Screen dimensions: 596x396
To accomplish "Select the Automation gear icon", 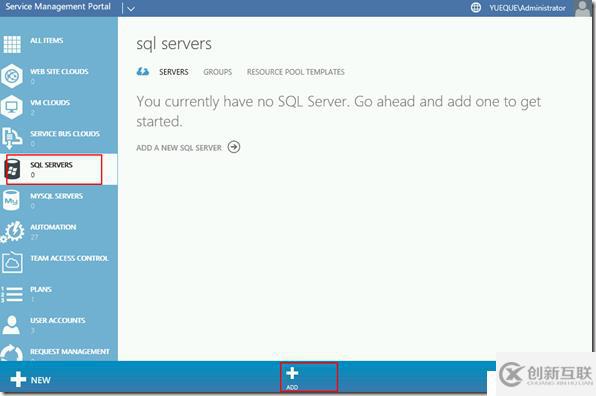I will (12, 231).
